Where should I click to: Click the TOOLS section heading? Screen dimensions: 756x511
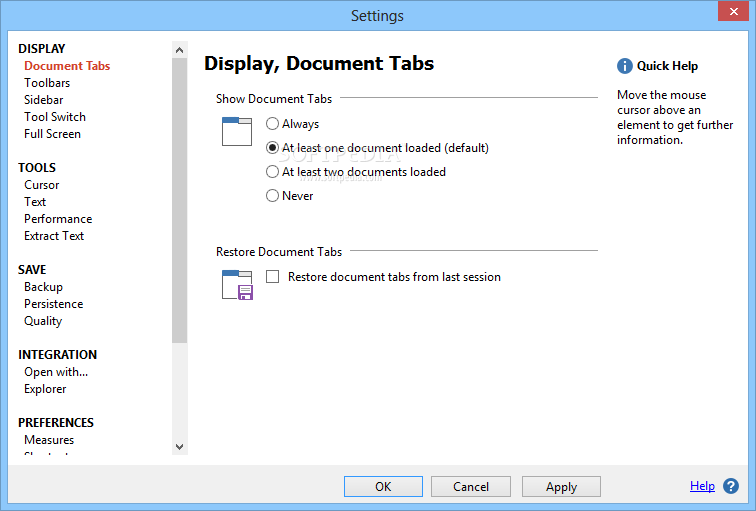tap(37, 168)
